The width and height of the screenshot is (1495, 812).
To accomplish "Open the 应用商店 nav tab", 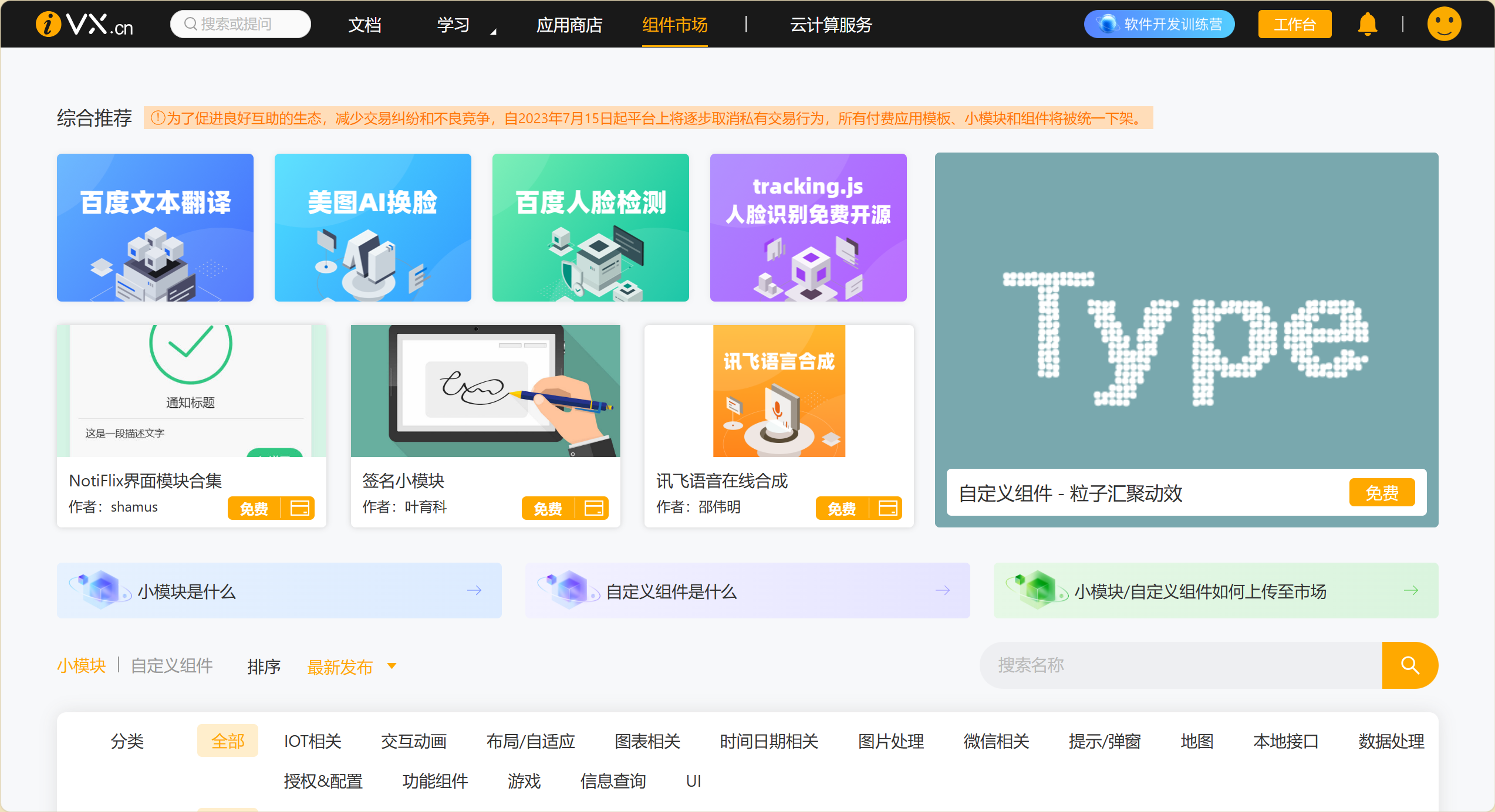I will tap(569, 25).
